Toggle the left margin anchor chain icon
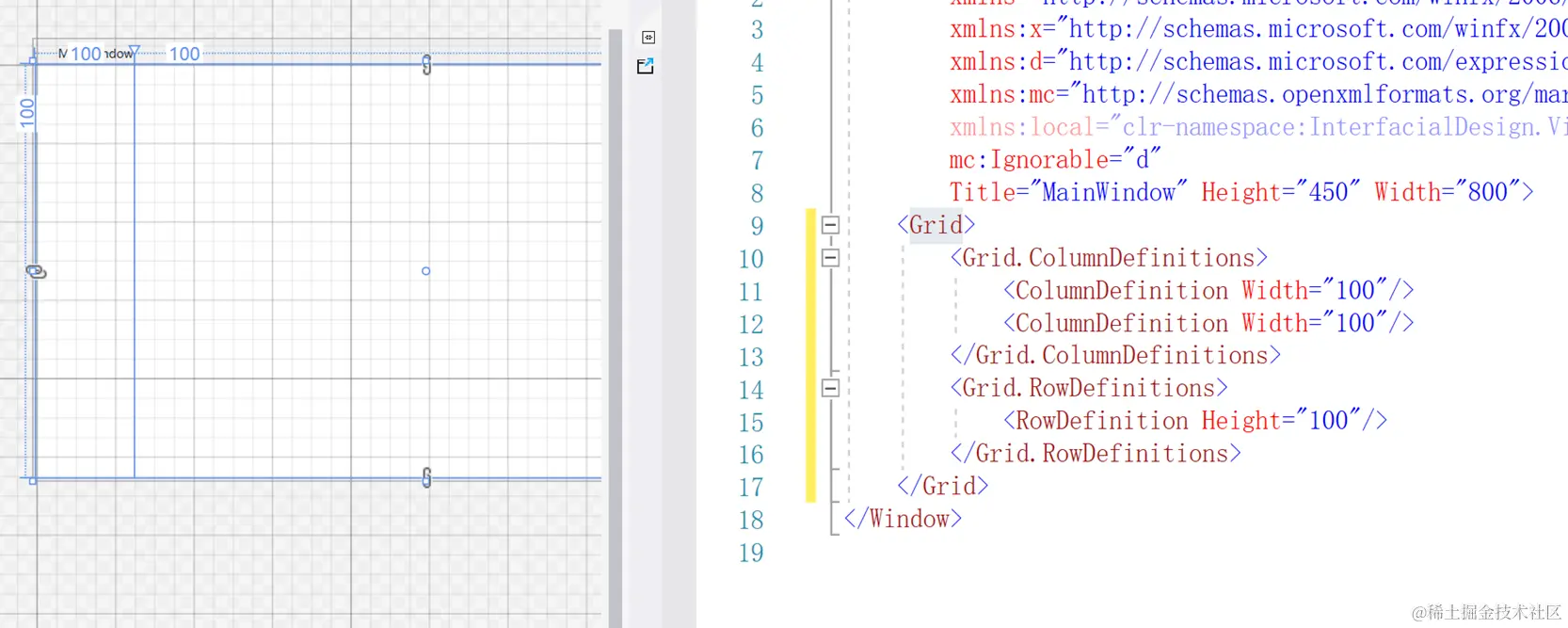This screenshot has width=1568, height=628. (36, 271)
